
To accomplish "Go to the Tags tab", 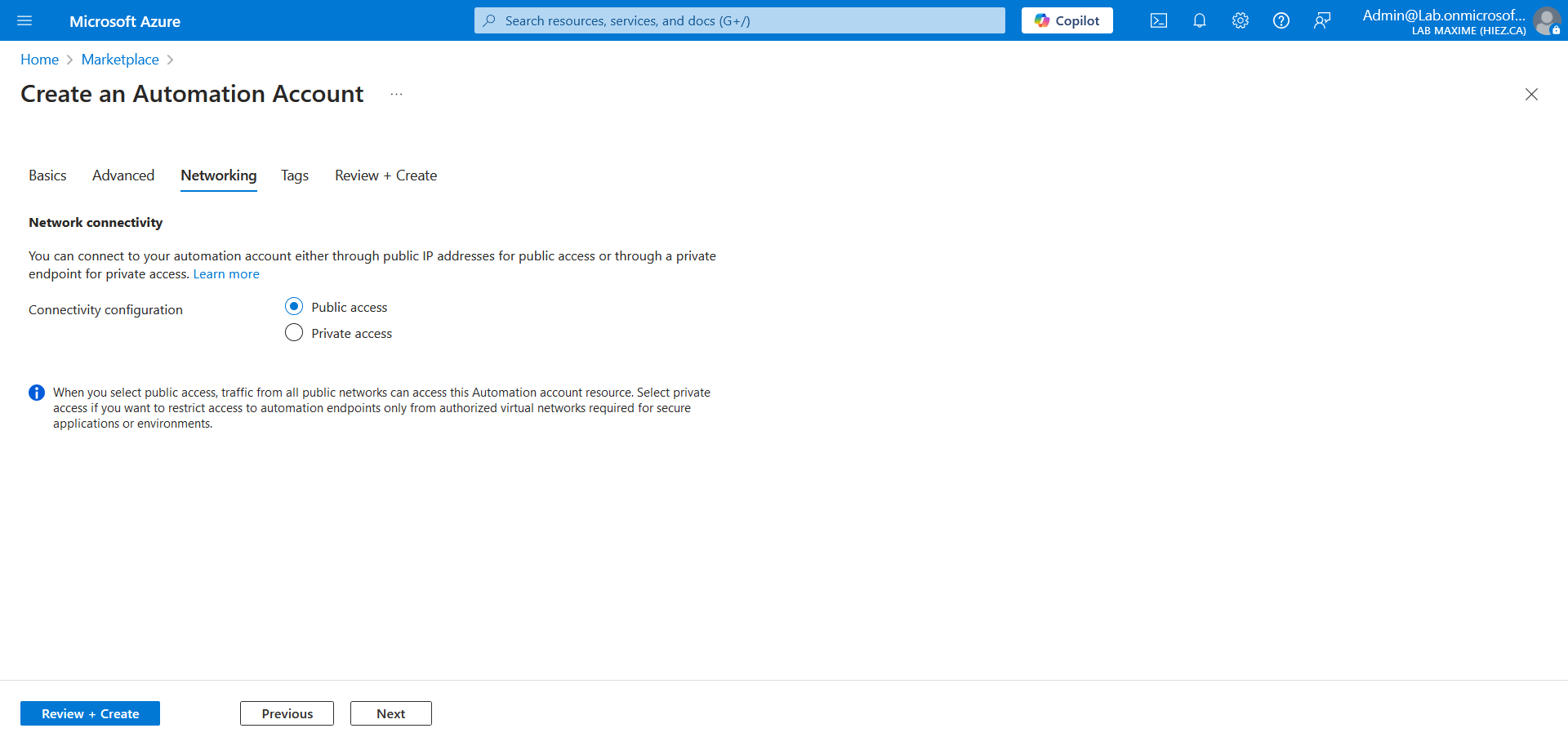I will (295, 175).
